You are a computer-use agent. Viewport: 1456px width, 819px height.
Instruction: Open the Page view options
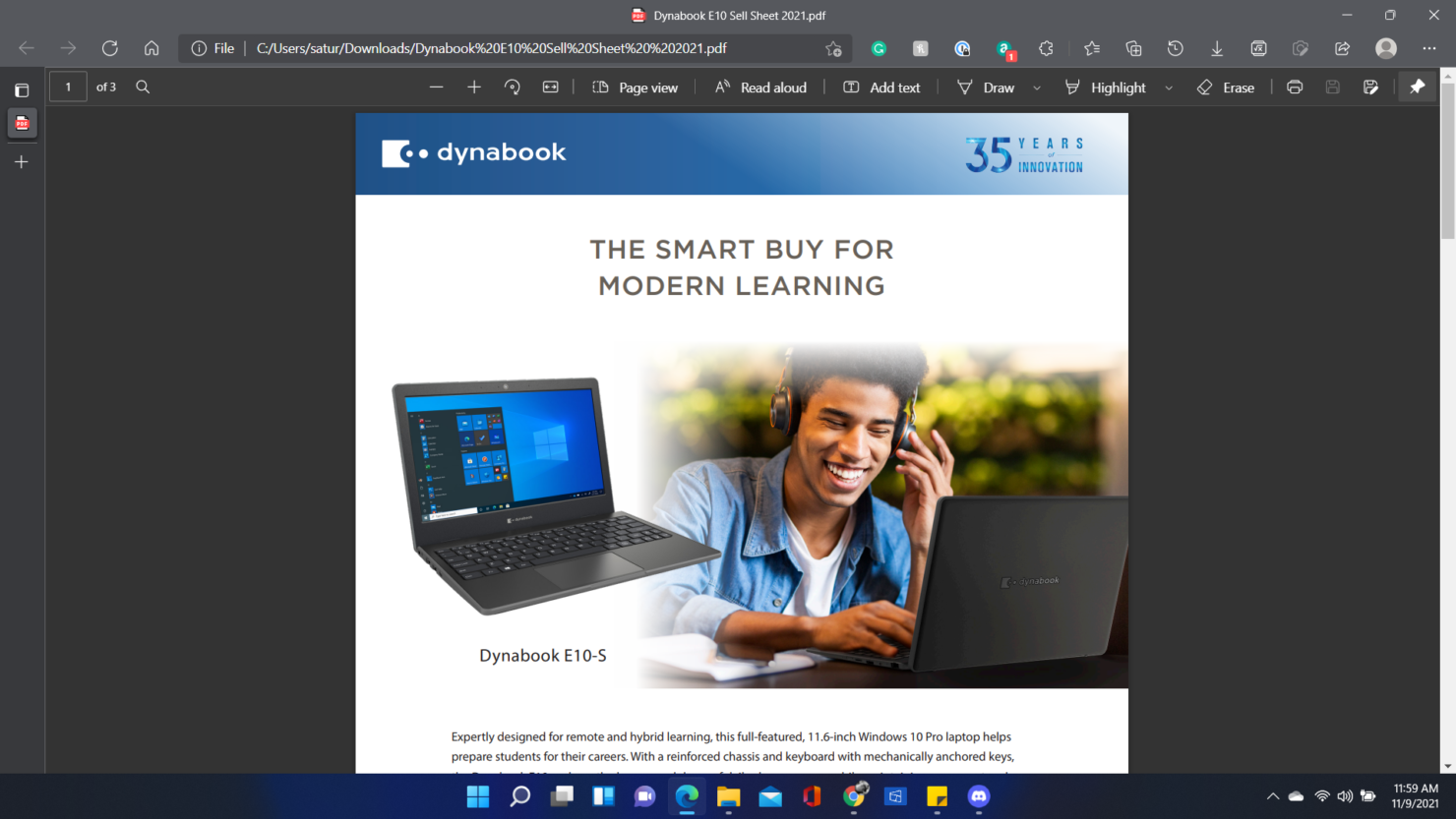[x=635, y=88]
